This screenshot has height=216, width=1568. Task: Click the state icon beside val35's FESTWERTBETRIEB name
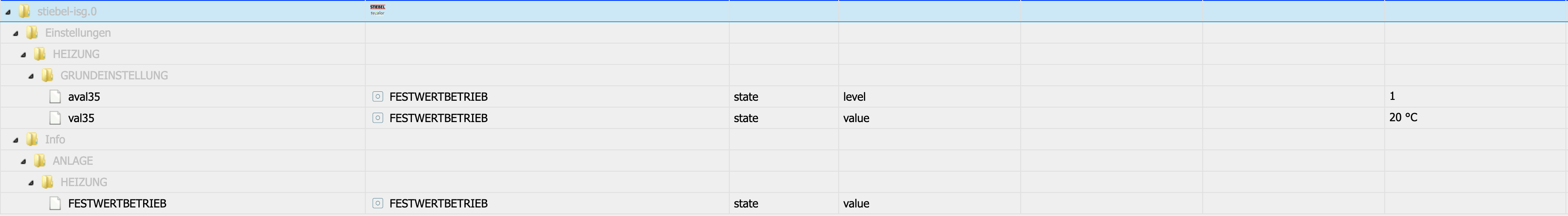[x=378, y=118]
